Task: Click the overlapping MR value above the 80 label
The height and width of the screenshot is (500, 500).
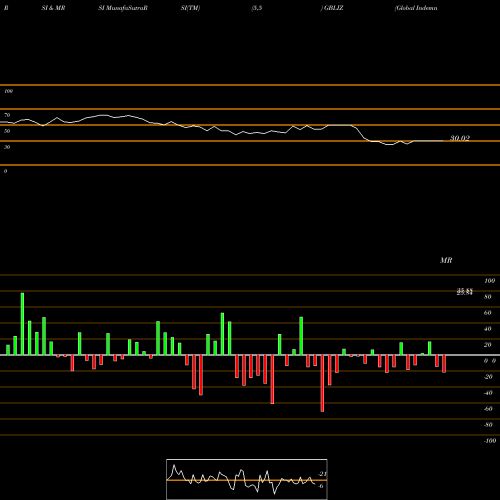Action: point(465,292)
